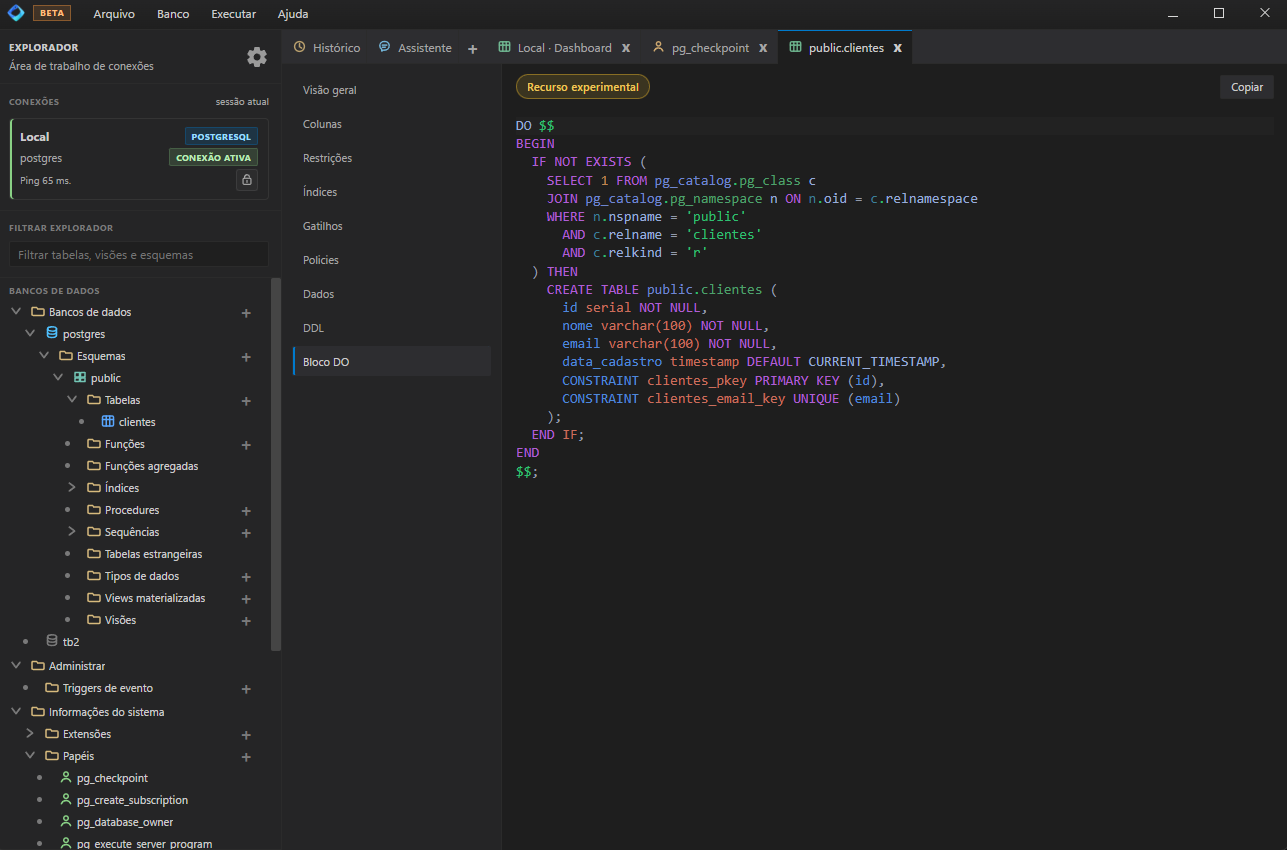This screenshot has height=850, width=1287.
Task: Click the Filtrar explorador input field
Action: (139, 255)
